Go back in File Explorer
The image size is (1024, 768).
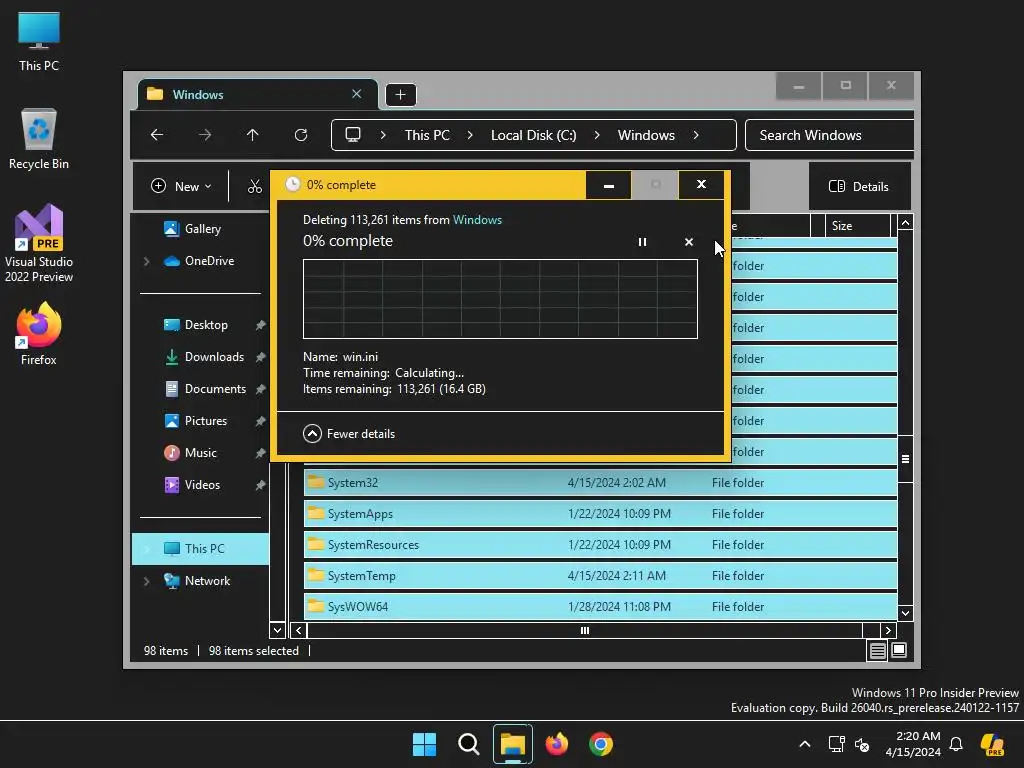157,135
